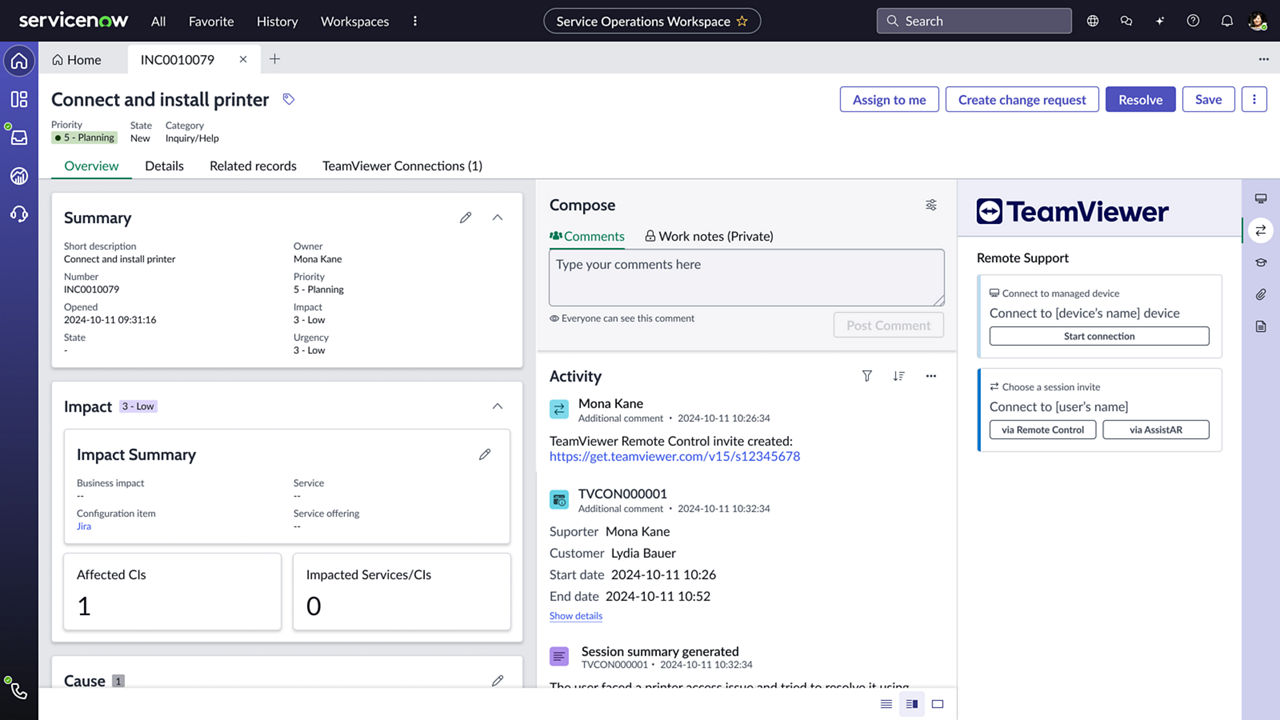The height and width of the screenshot is (720, 1280).
Task: Collapse the Summary card
Action: point(497,217)
